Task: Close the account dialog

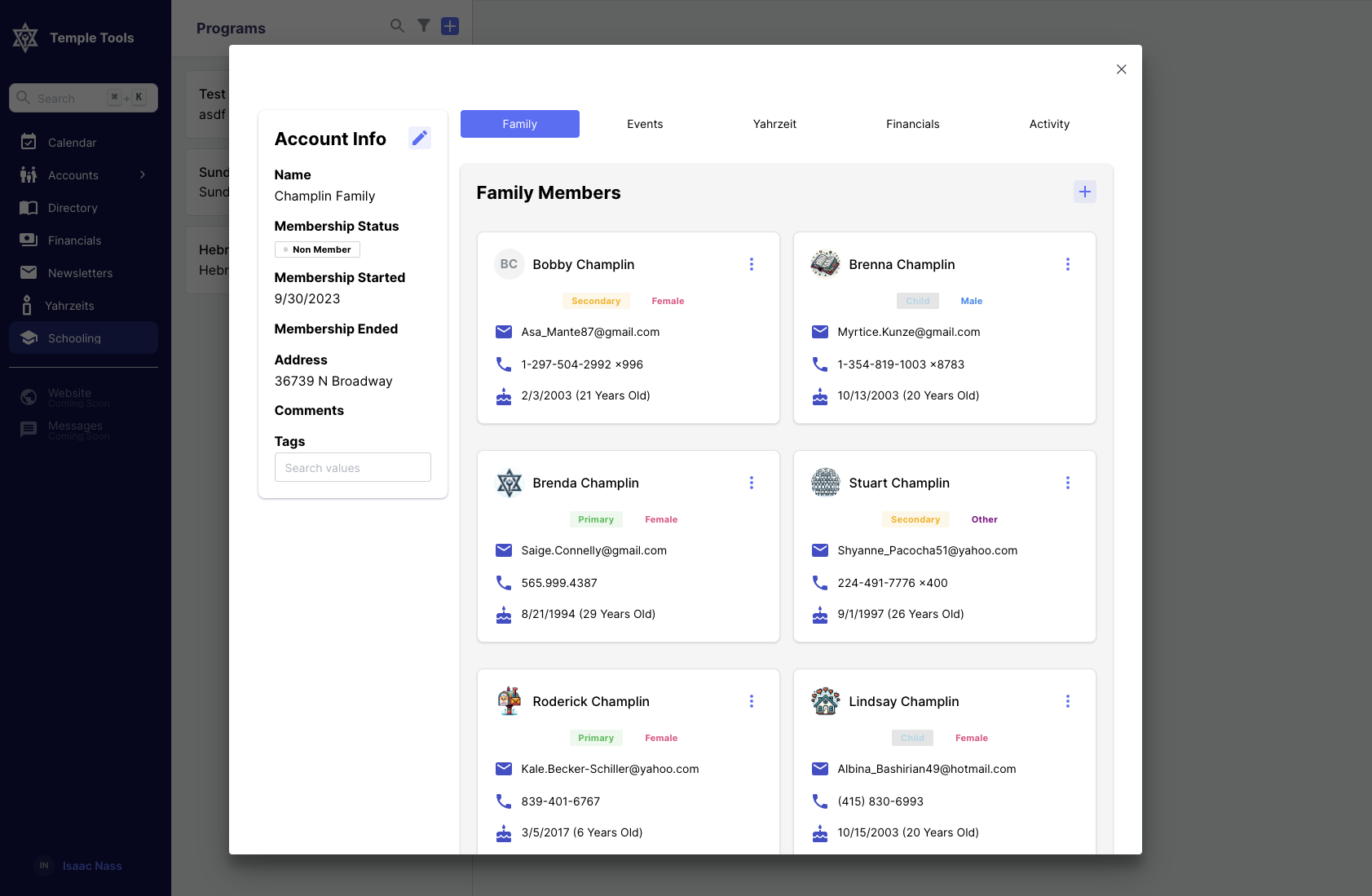Action: [x=1121, y=69]
